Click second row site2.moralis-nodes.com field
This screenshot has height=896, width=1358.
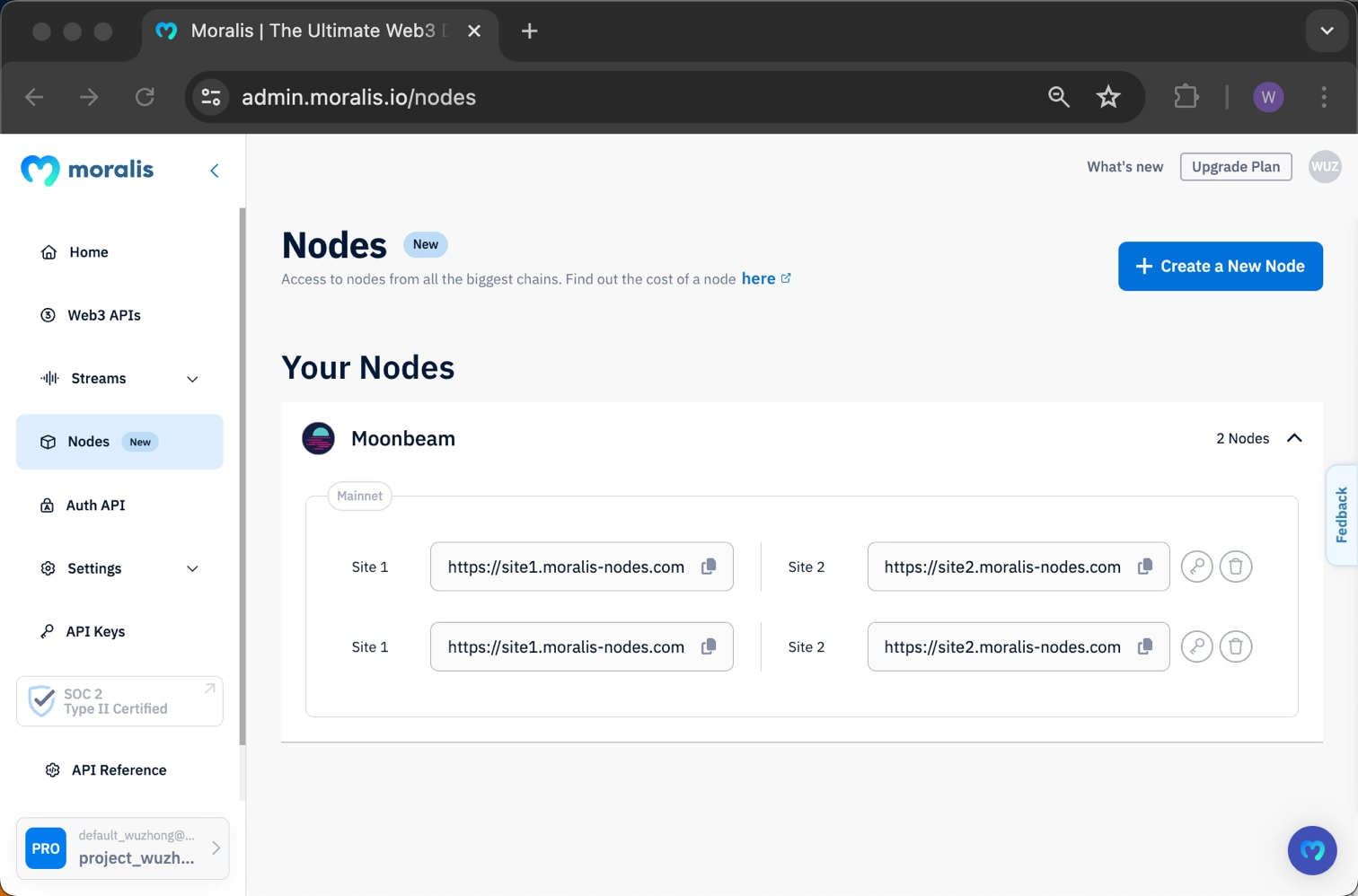click(x=1018, y=646)
